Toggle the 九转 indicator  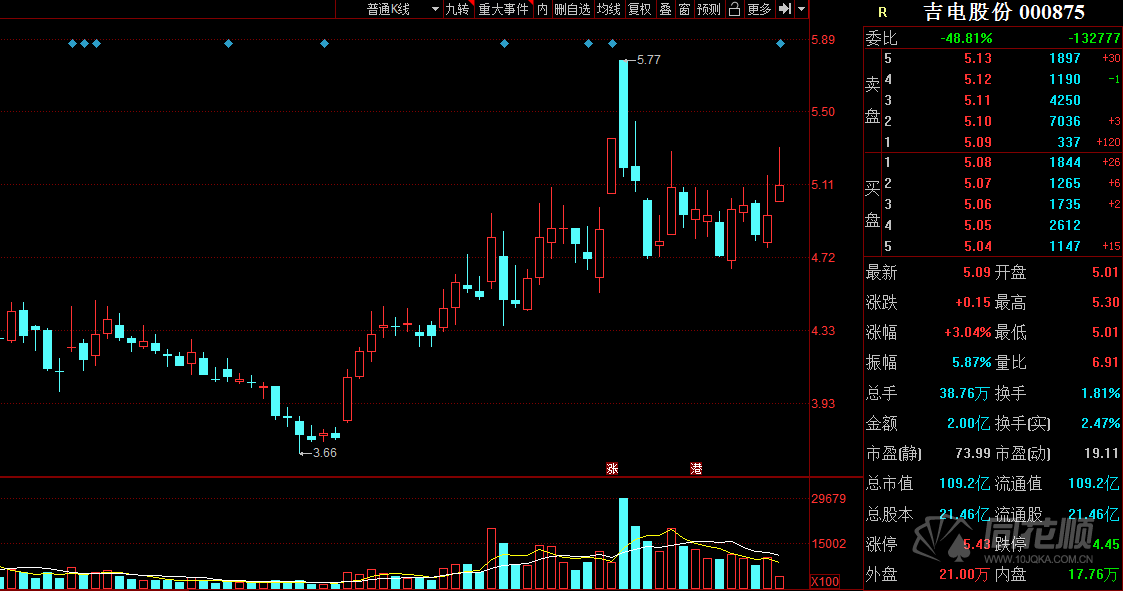click(x=458, y=9)
